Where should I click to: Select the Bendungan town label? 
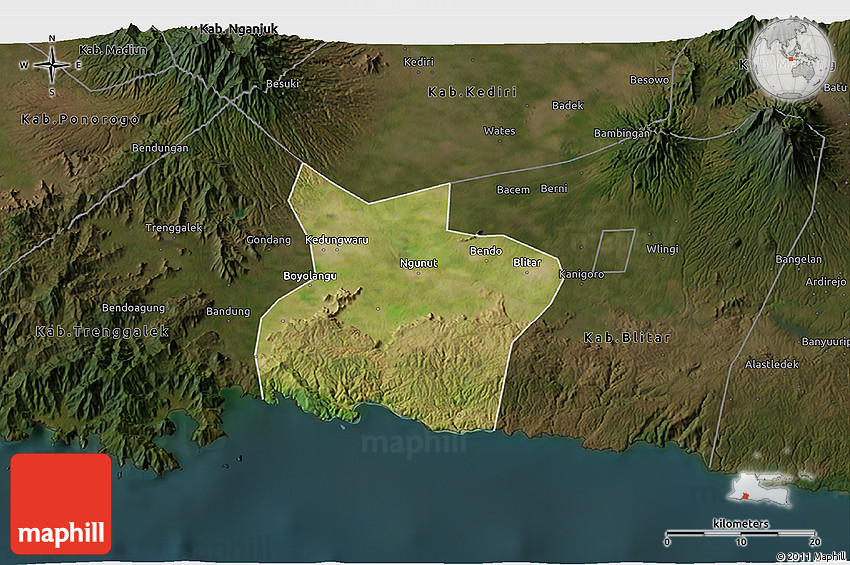point(160,149)
